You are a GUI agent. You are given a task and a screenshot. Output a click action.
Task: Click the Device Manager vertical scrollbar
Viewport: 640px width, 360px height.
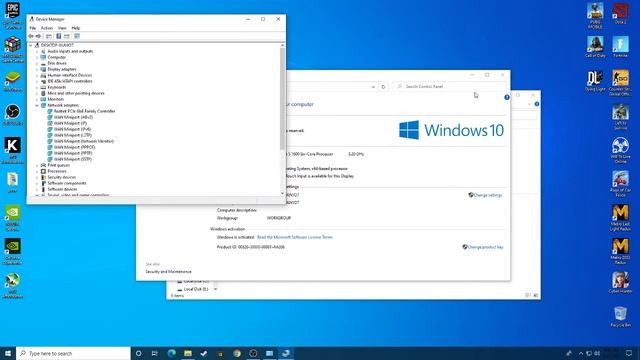point(282,98)
